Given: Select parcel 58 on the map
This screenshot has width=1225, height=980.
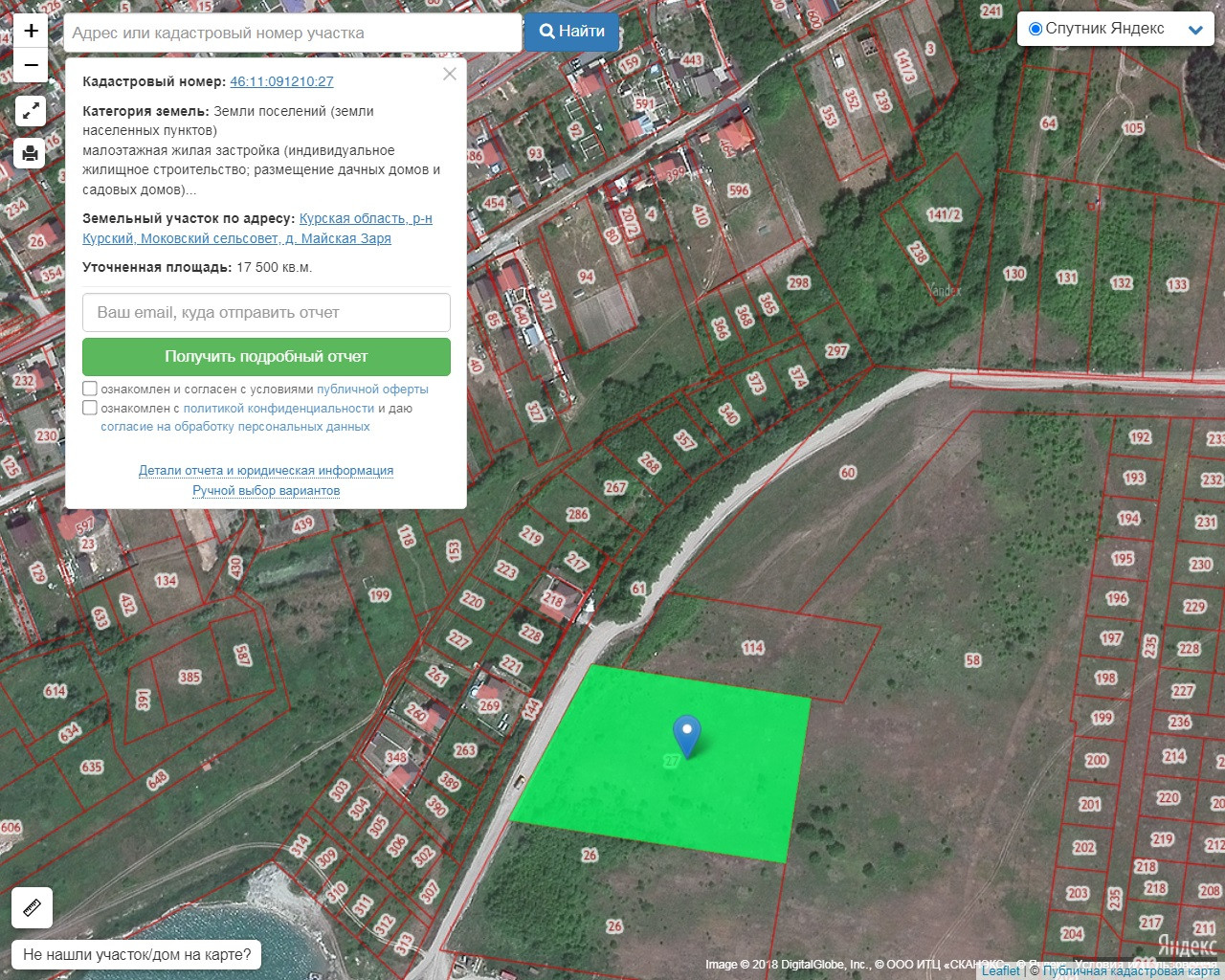Looking at the screenshot, I should tap(972, 660).
